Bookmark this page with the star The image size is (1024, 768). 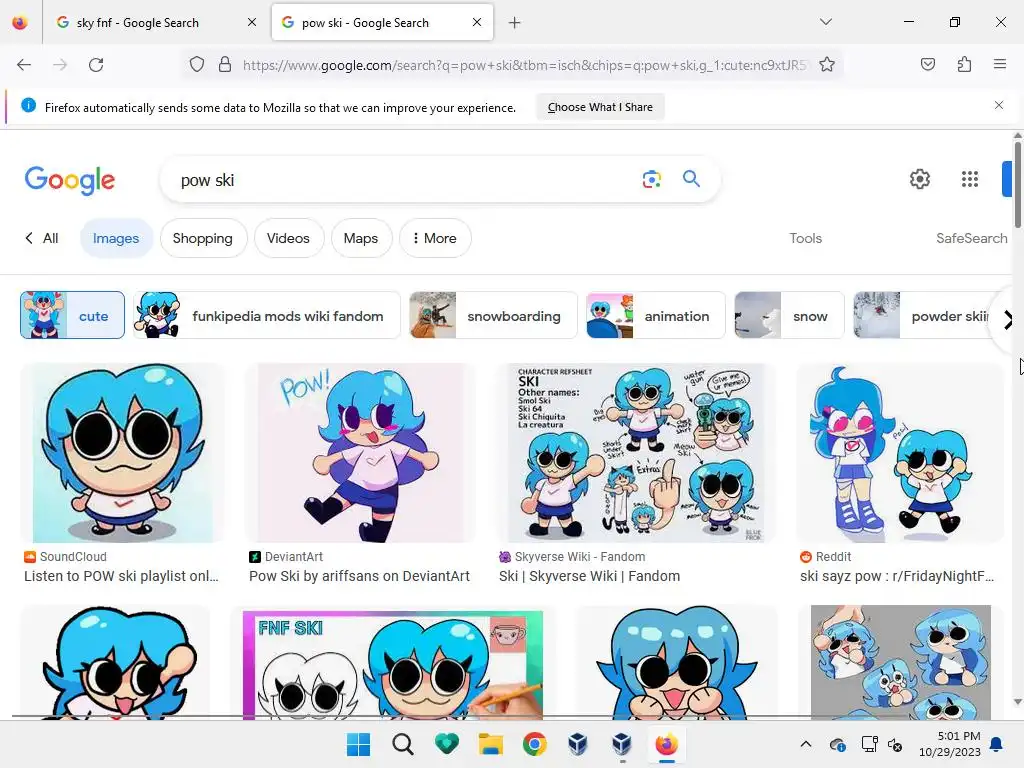pyautogui.click(x=827, y=65)
